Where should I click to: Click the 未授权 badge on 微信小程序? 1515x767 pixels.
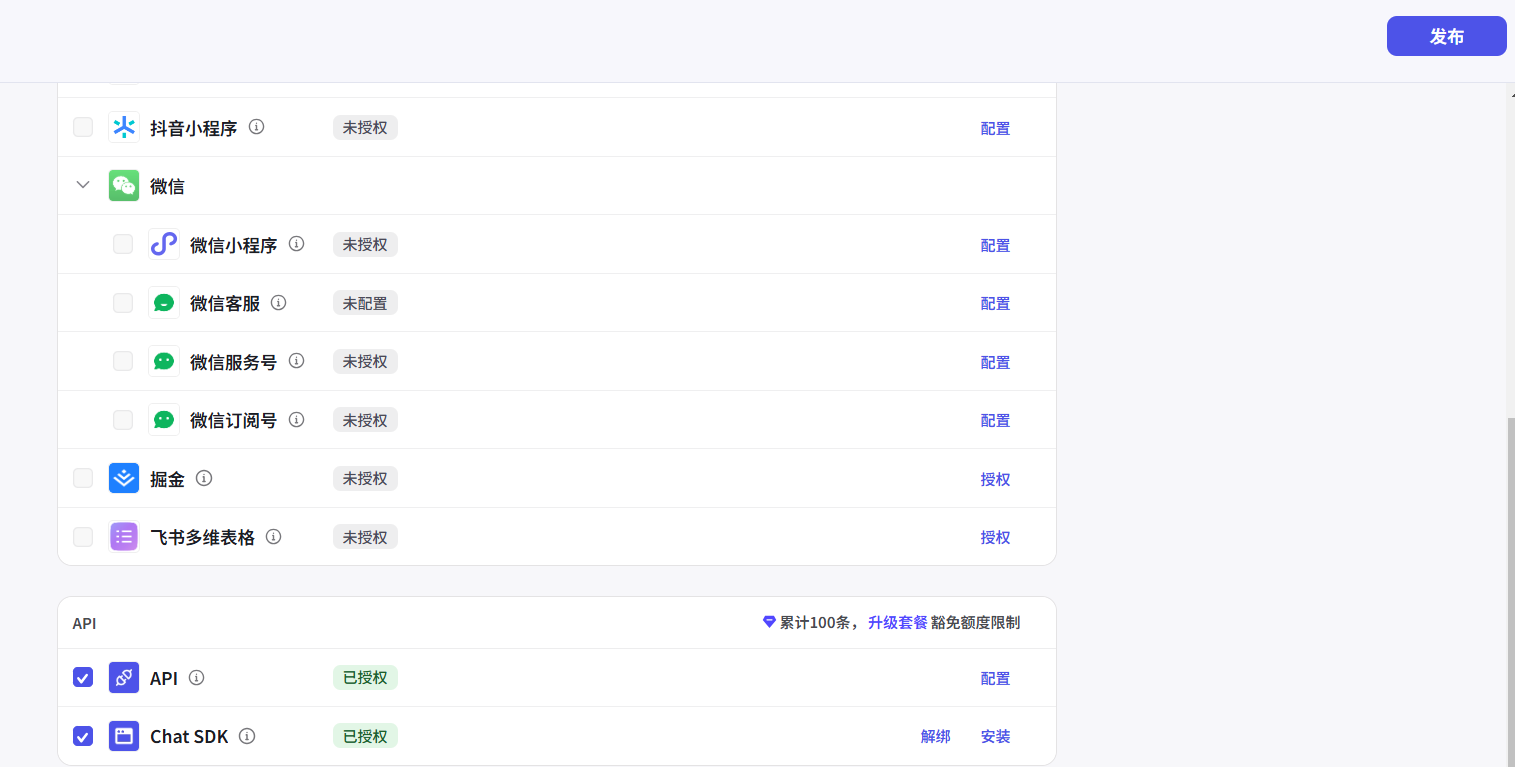point(365,244)
